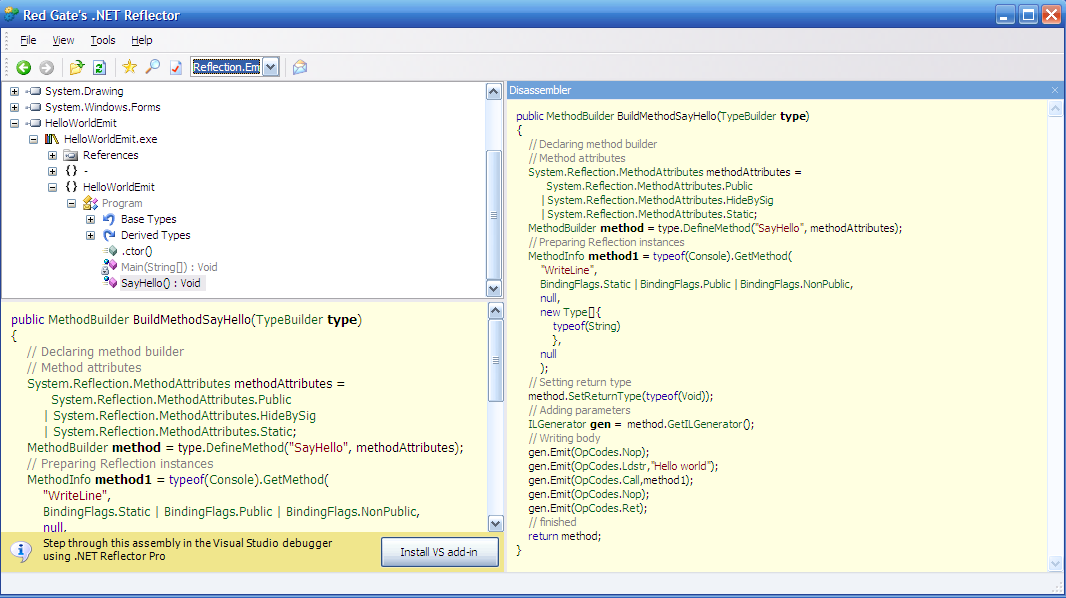Expand the '-' namespace node
1066x598 pixels.
52,171
